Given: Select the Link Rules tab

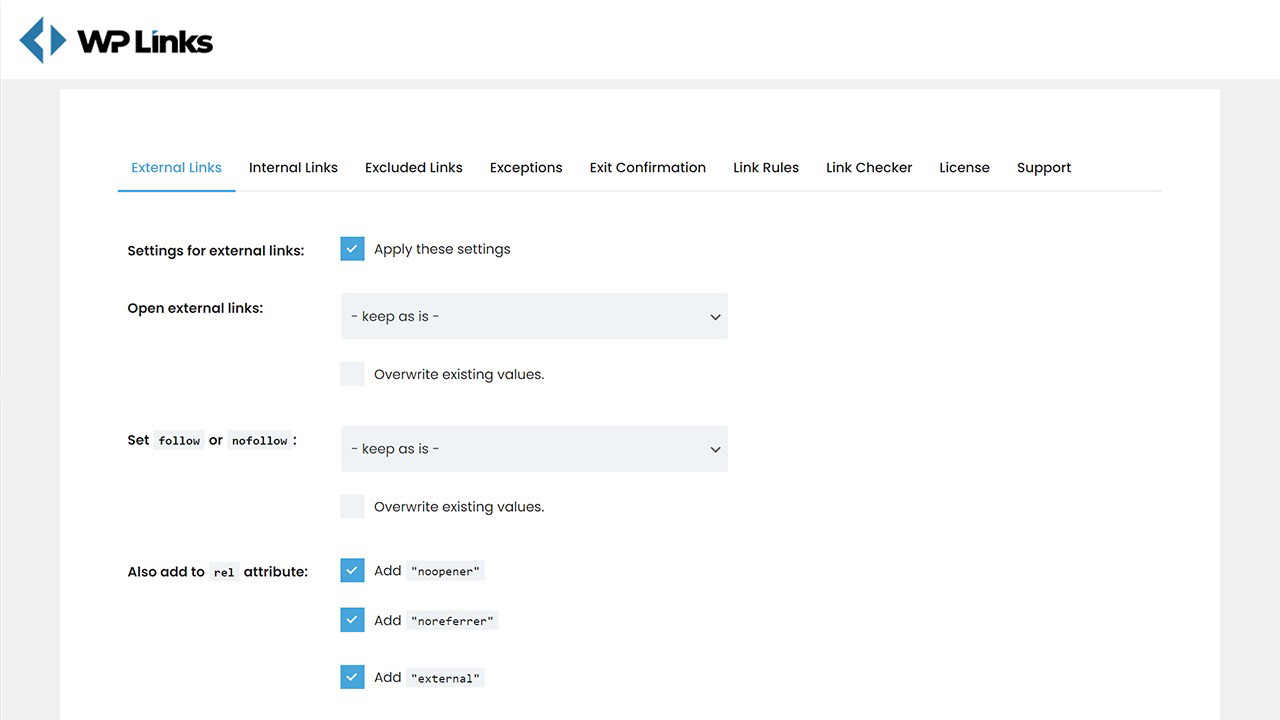Looking at the screenshot, I should click(765, 168).
